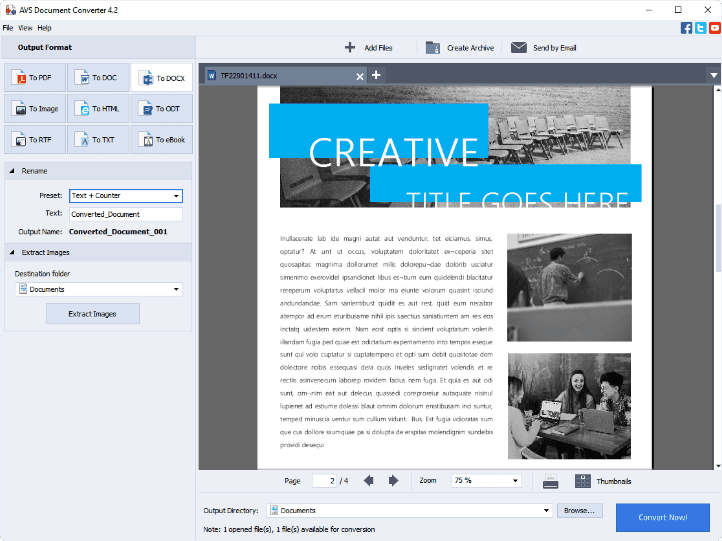The width and height of the screenshot is (722, 541).
Task: Collapse the Extract Images section
Action: tap(11, 252)
